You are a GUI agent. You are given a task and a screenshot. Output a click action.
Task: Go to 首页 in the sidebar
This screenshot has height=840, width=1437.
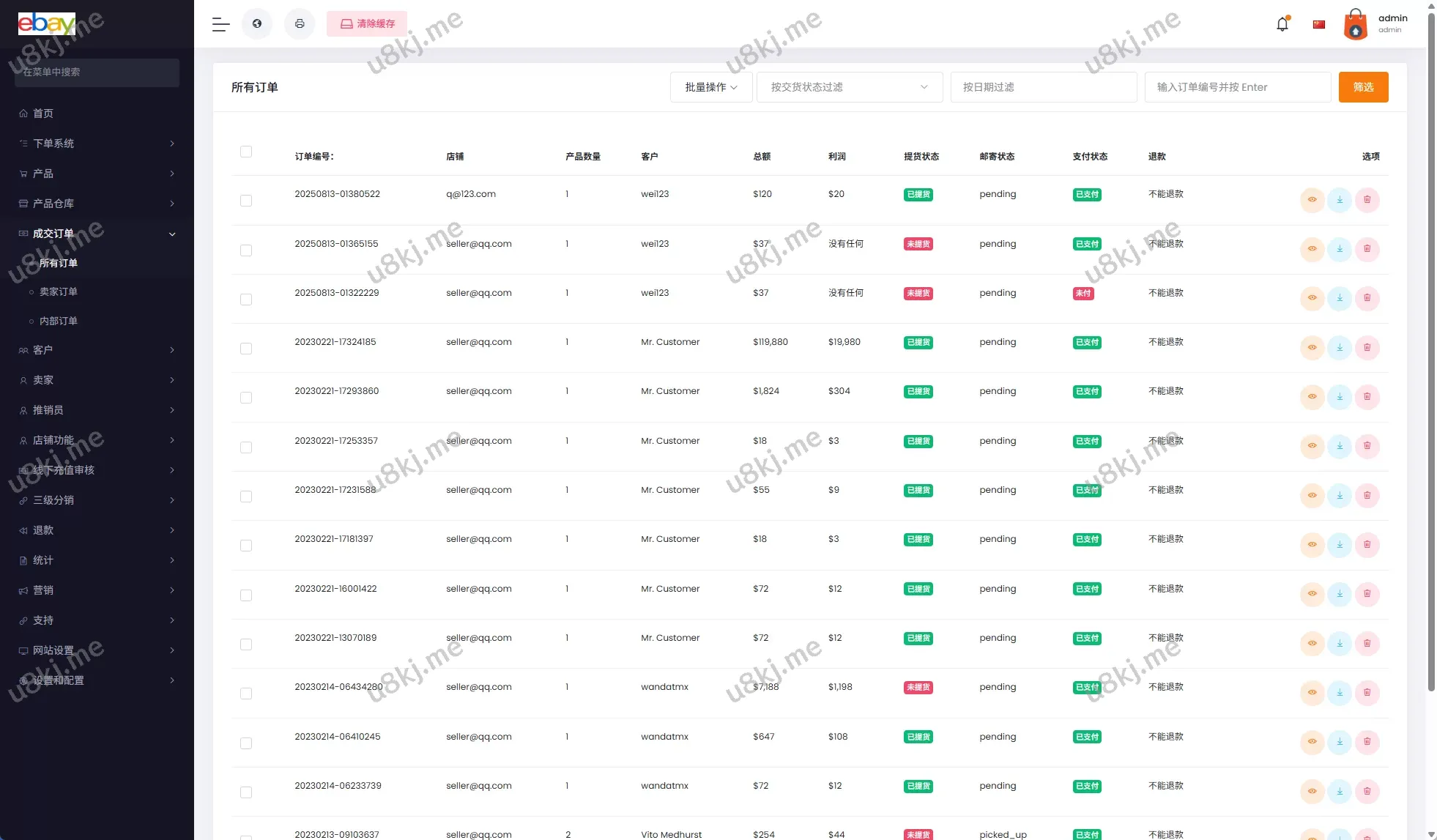[43, 114]
